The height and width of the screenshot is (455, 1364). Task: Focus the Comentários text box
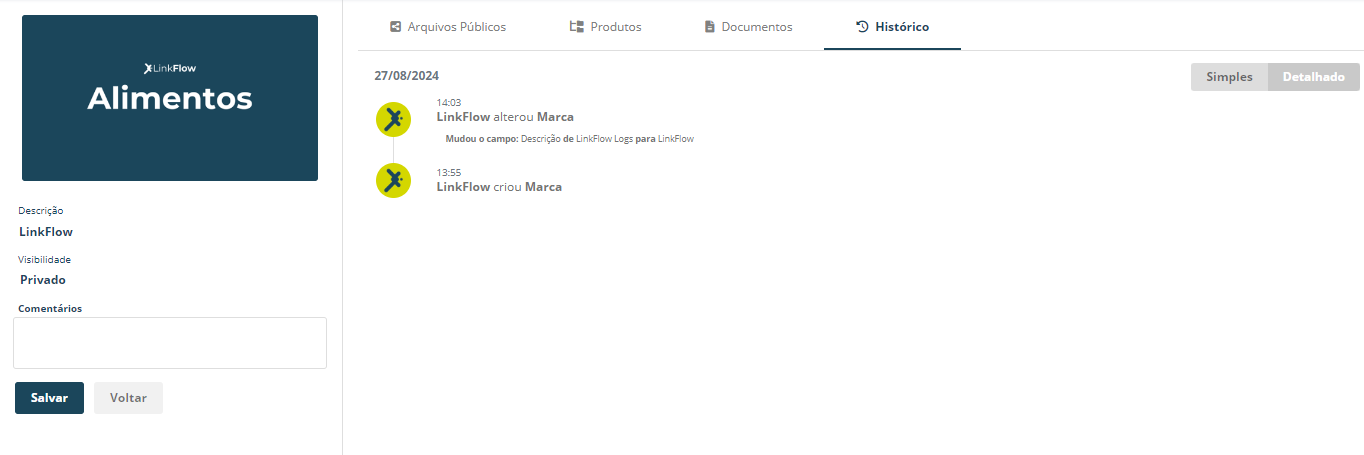click(170, 343)
